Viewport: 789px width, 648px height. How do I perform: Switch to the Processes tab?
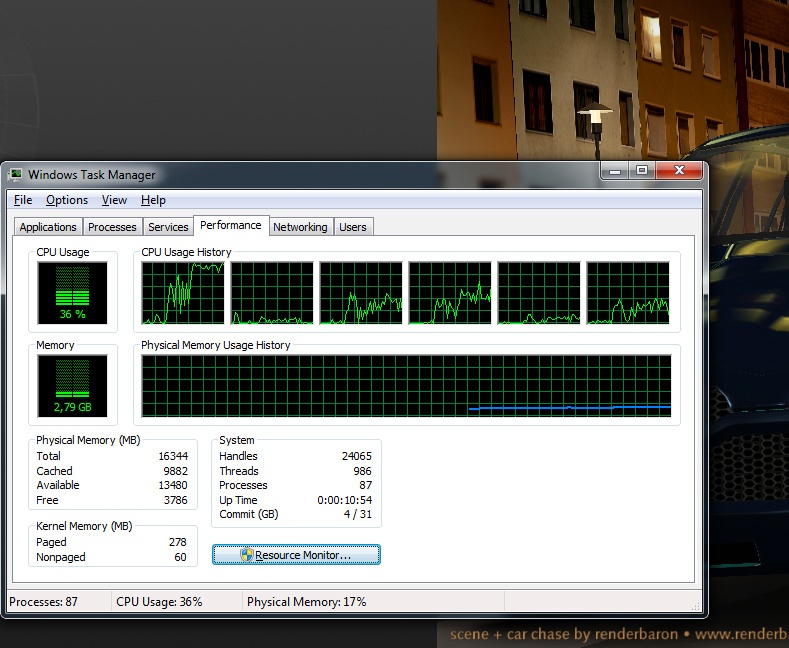(112, 227)
